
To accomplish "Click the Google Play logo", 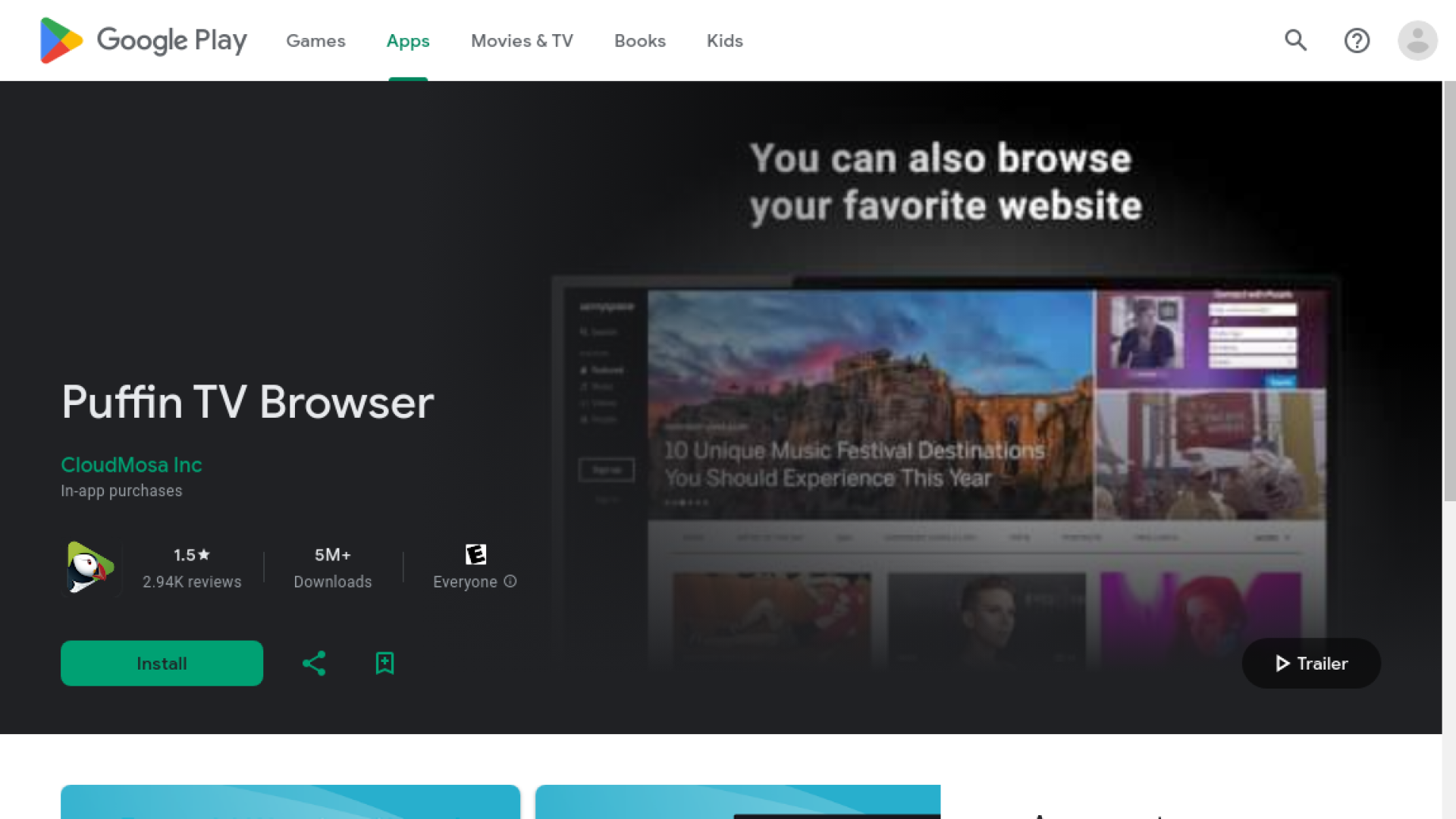I will tap(142, 40).
